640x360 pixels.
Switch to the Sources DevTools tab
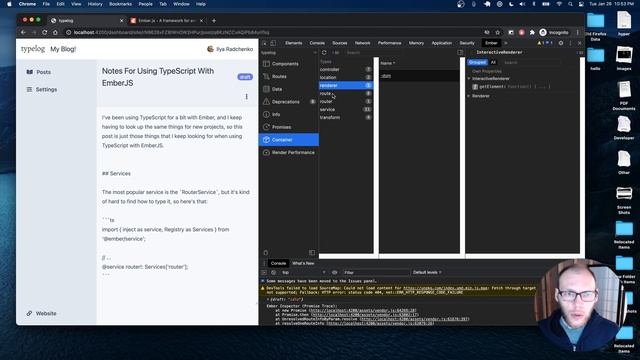click(340, 43)
